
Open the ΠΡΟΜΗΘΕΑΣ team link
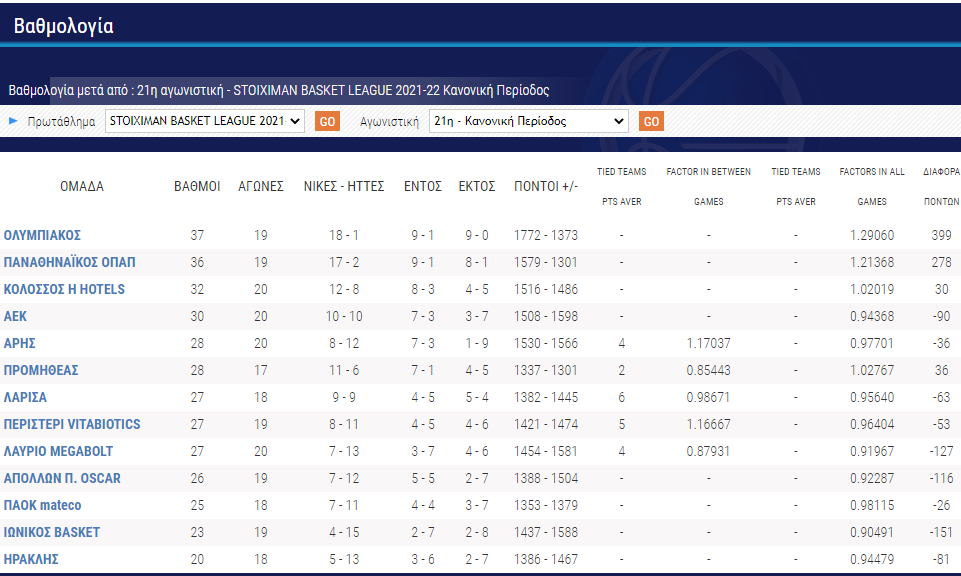click(41, 370)
